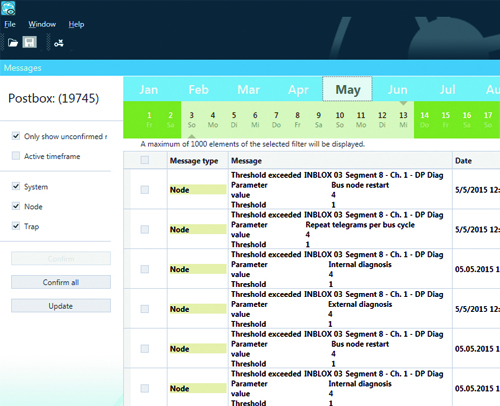
Task: Sort by the Message column header
Action: [x=340, y=160]
